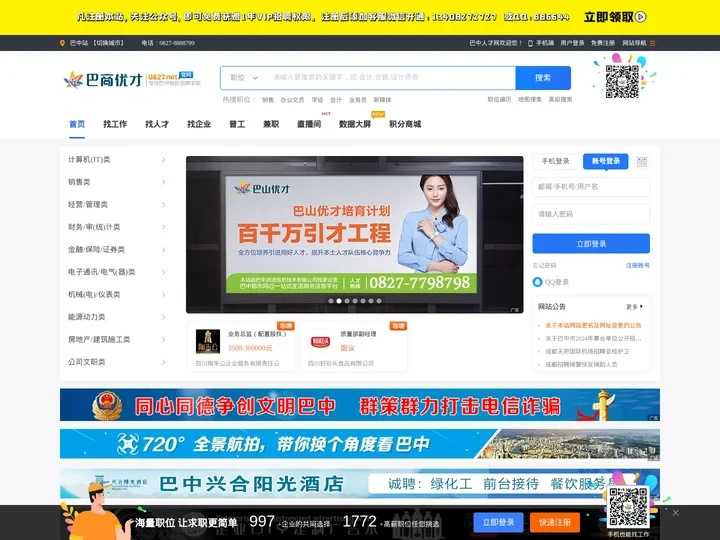720x540 pixels.
Task: Click the 注册账号 link
Action: pos(638,265)
